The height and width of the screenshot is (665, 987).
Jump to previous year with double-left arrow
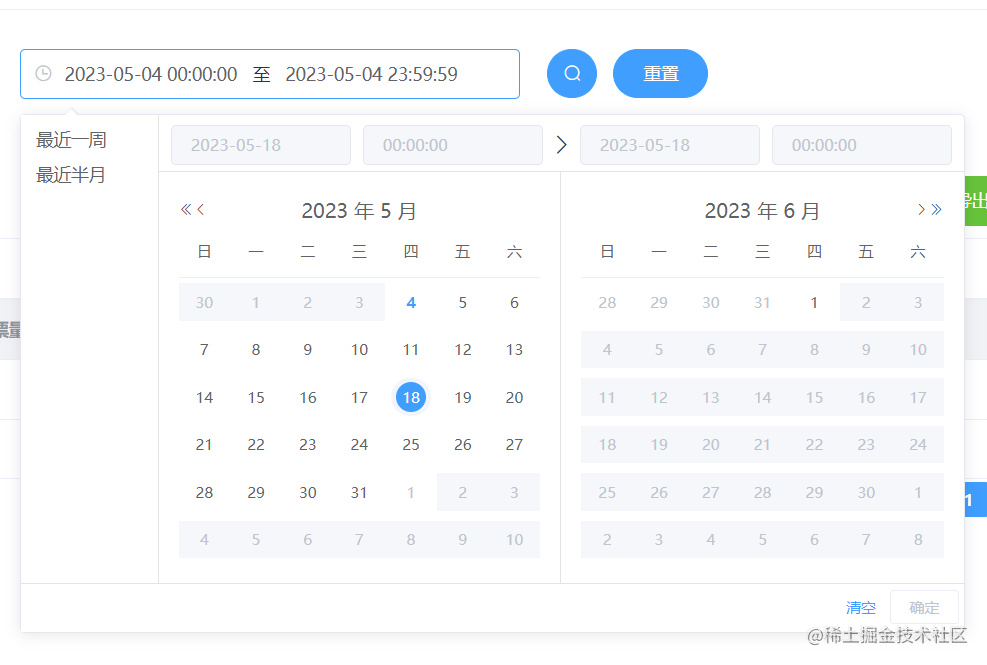click(x=184, y=210)
